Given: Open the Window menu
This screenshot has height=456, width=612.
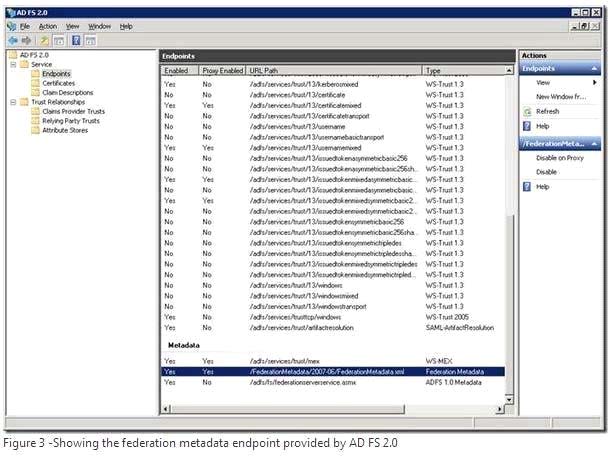Looking at the screenshot, I should [x=100, y=27].
